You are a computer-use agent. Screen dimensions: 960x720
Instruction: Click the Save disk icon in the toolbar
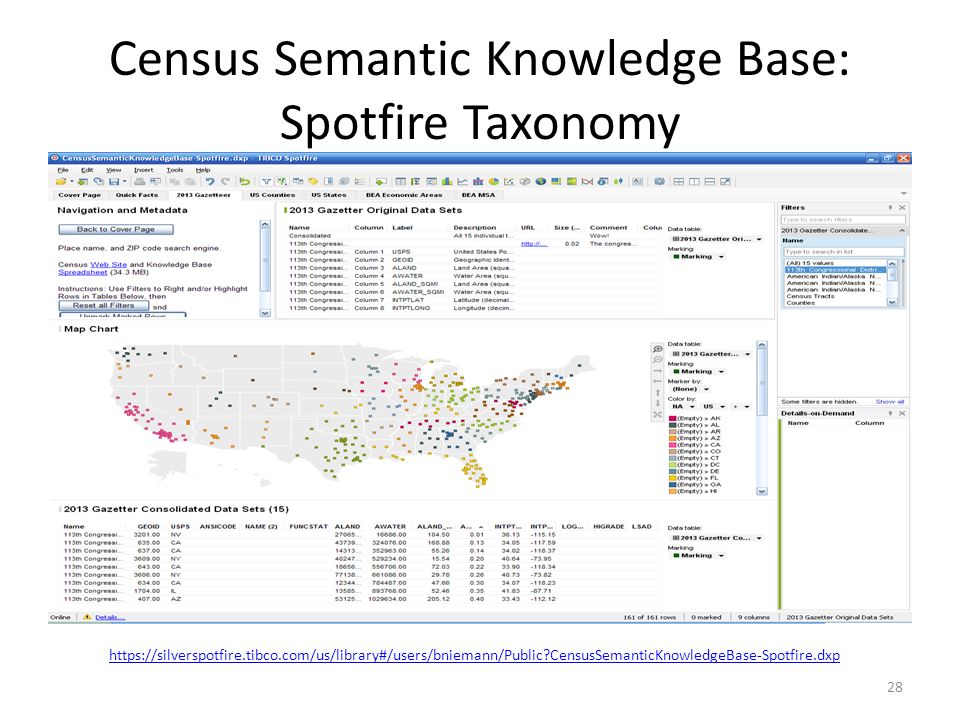pos(114,181)
